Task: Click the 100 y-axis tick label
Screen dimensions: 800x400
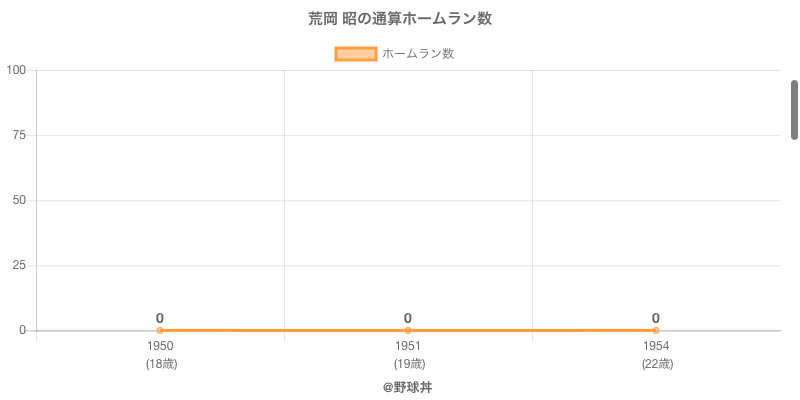Action: (x=16, y=70)
